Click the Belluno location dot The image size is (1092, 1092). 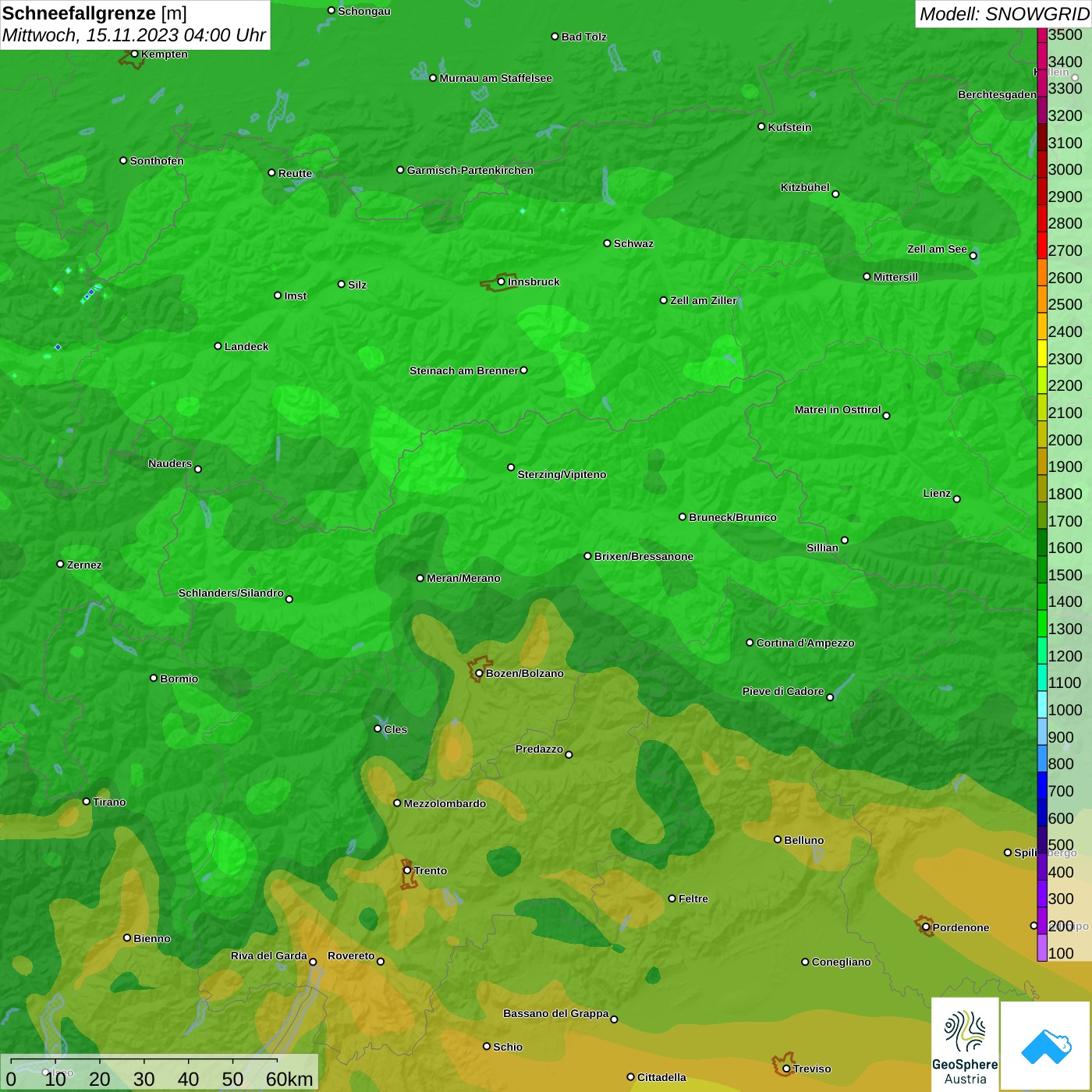(777, 839)
